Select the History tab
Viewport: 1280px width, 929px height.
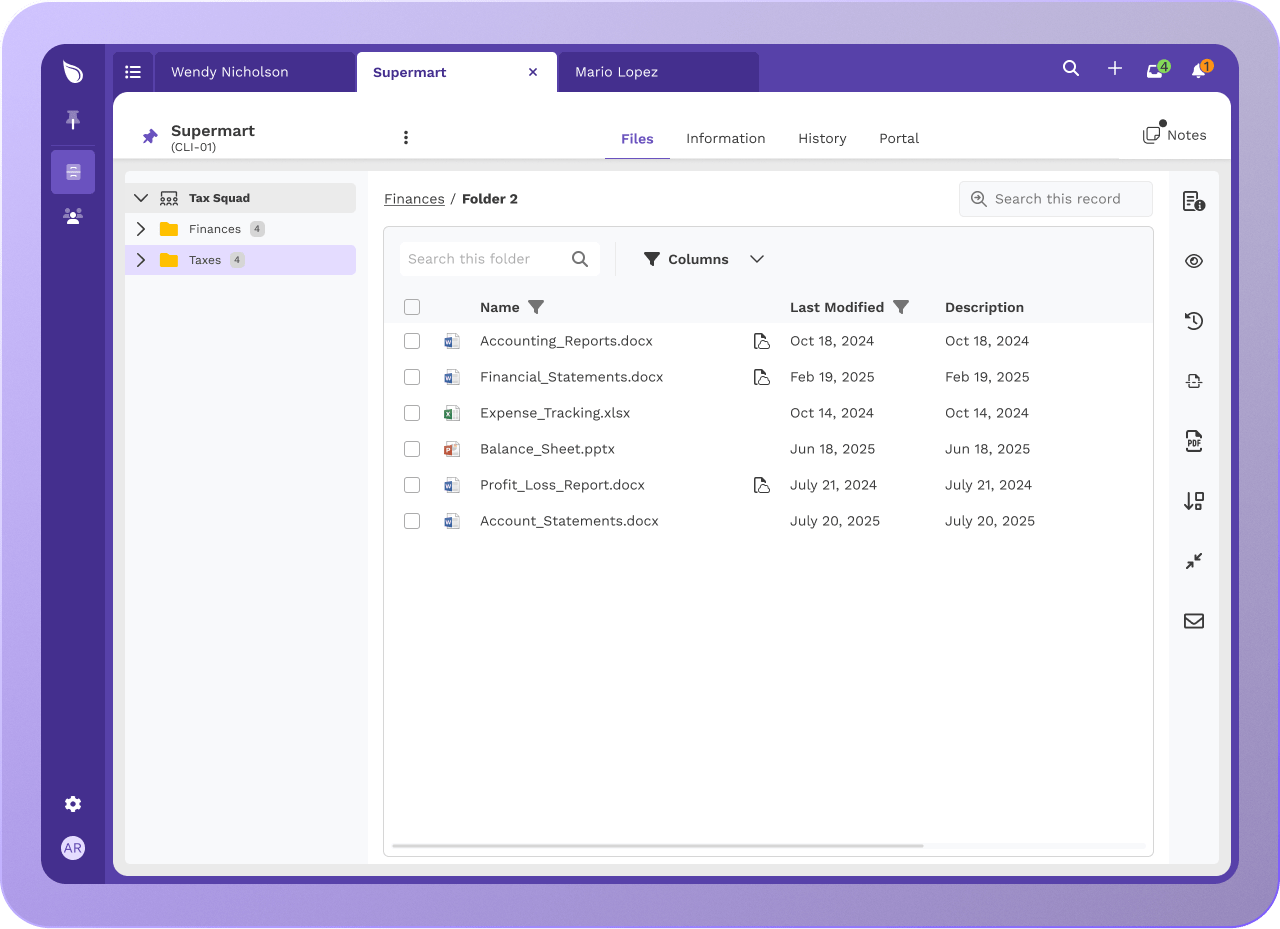click(x=822, y=139)
